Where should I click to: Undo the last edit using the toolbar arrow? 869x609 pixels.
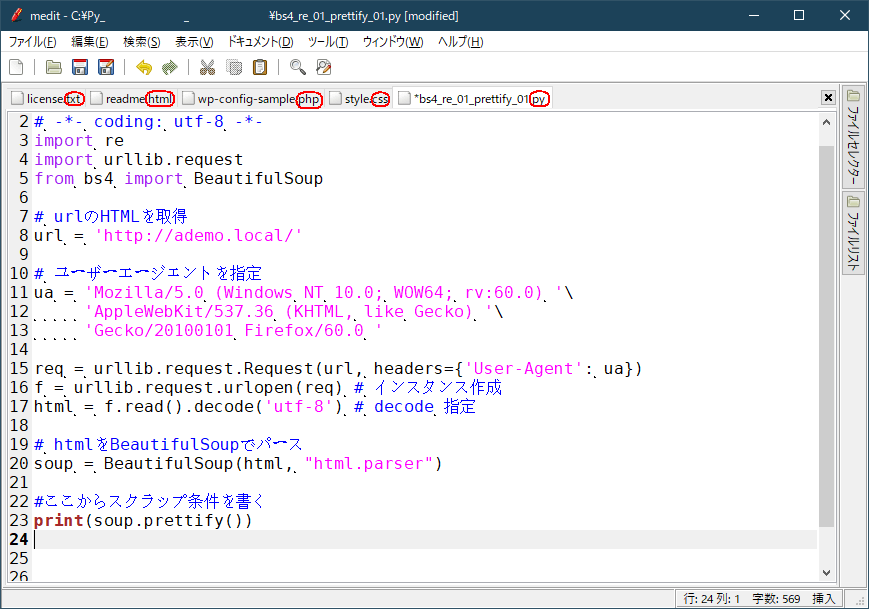[x=144, y=67]
